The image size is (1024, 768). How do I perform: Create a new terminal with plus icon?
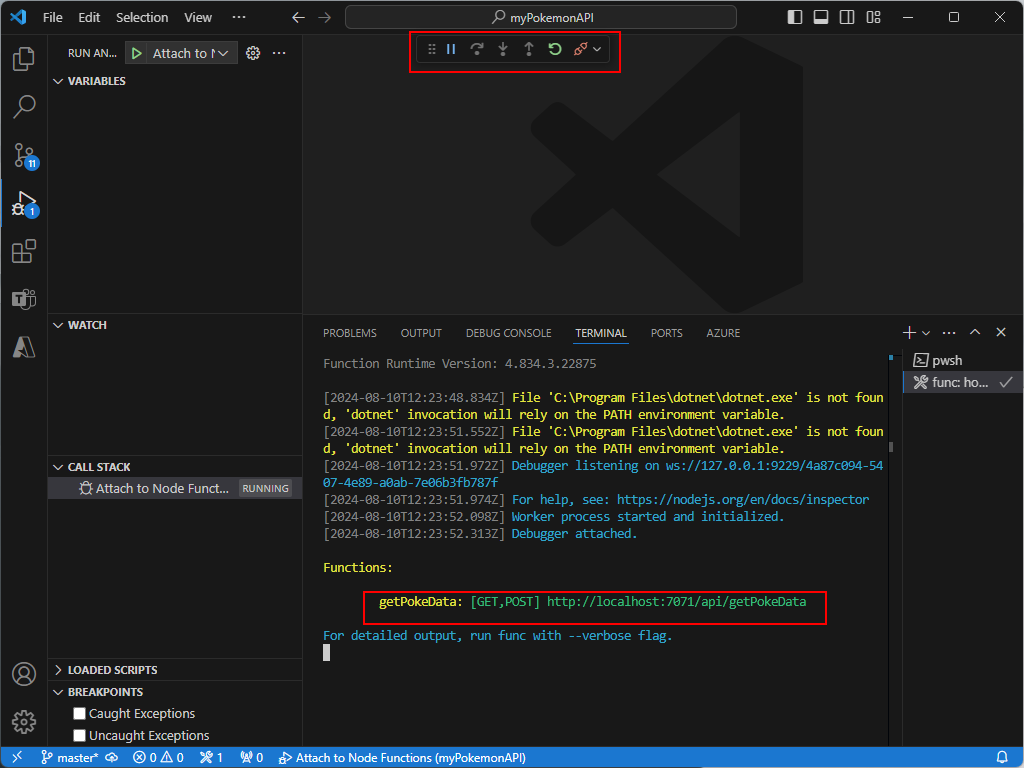pyautogui.click(x=908, y=333)
